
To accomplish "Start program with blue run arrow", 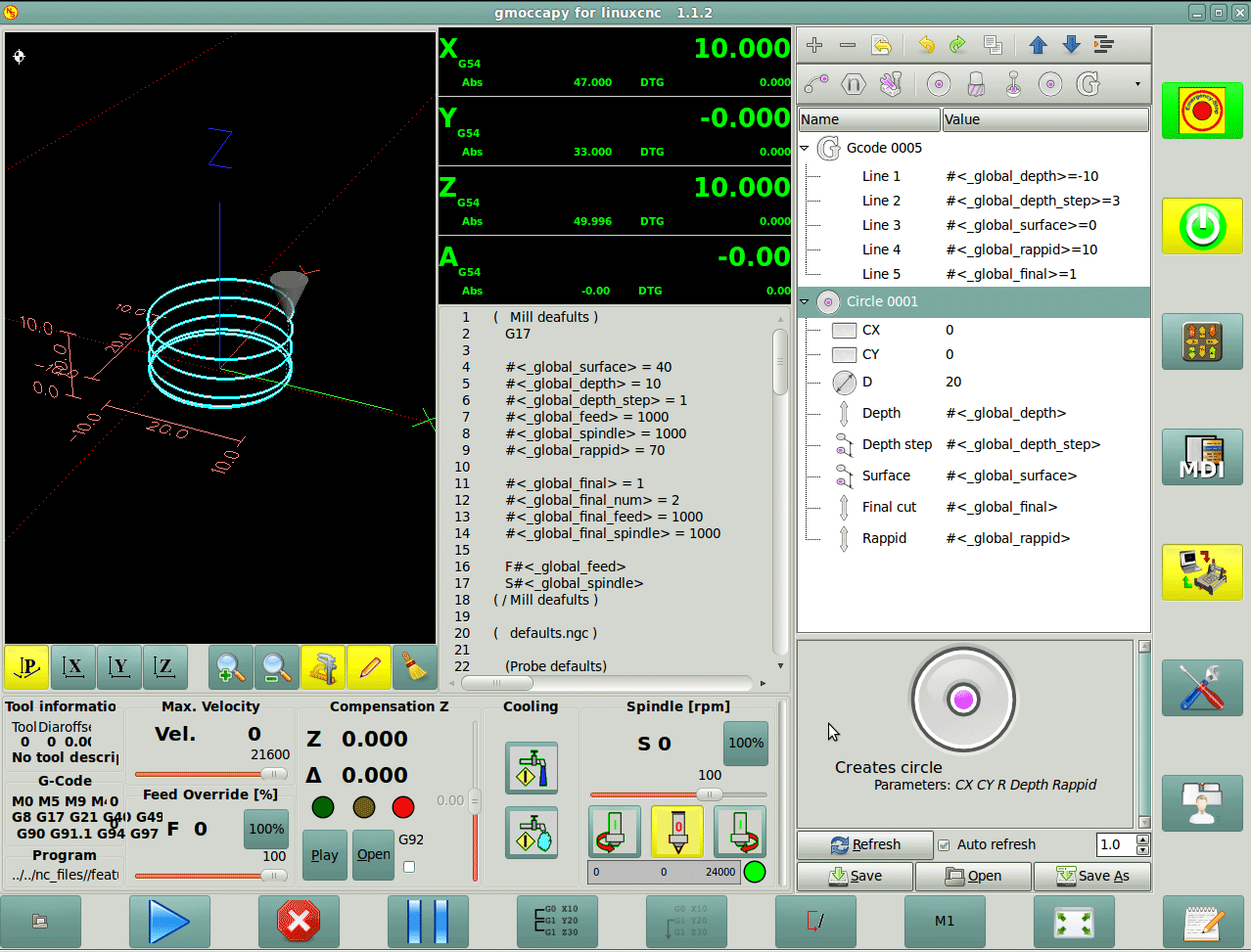I will [169, 922].
